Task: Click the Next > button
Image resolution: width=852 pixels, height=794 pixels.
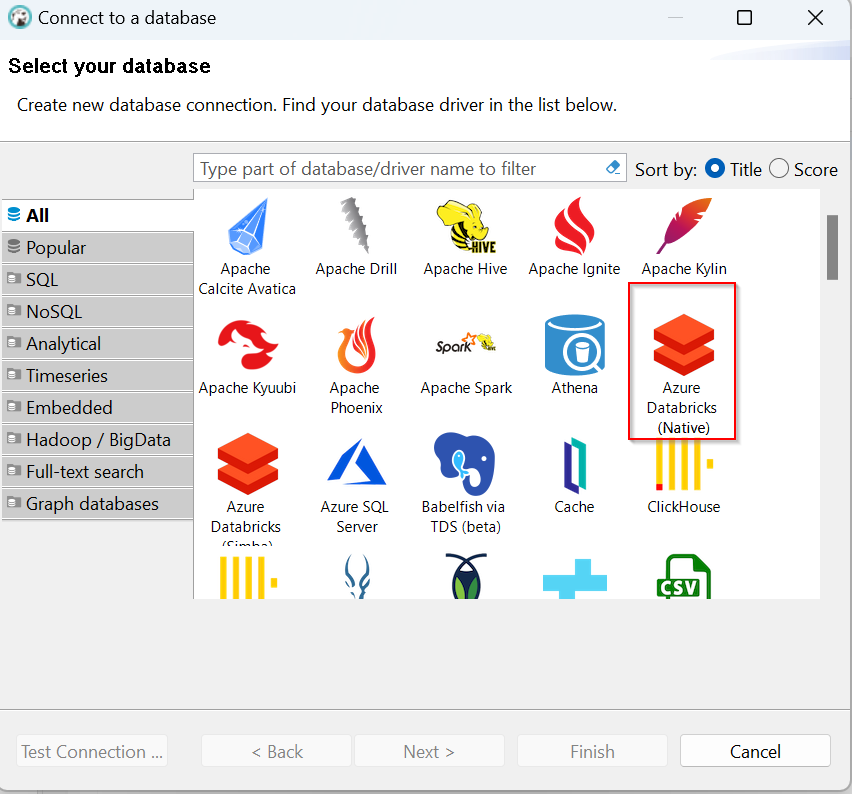Action: pyautogui.click(x=429, y=751)
